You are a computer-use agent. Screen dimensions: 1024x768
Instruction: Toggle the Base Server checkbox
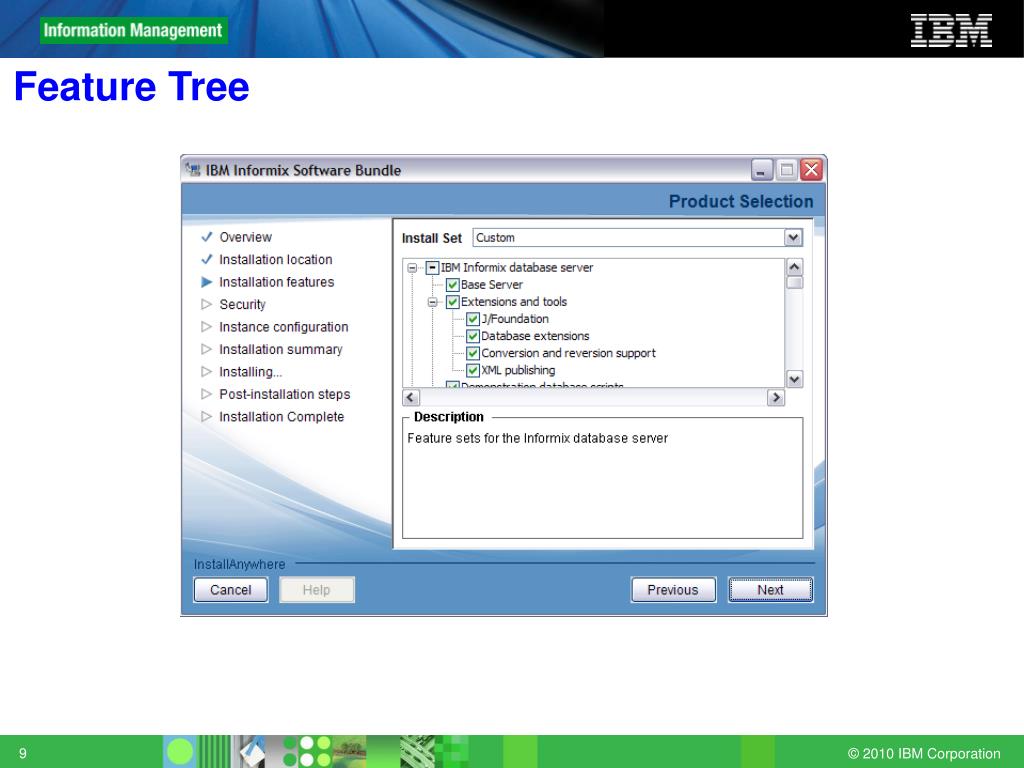tap(453, 285)
